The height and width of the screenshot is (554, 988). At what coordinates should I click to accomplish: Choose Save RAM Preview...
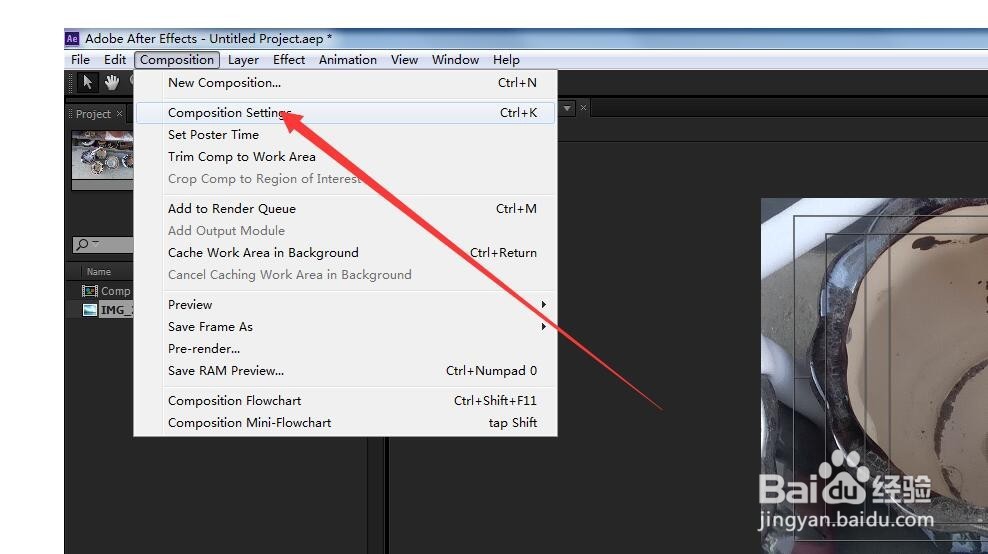(345, 371)
